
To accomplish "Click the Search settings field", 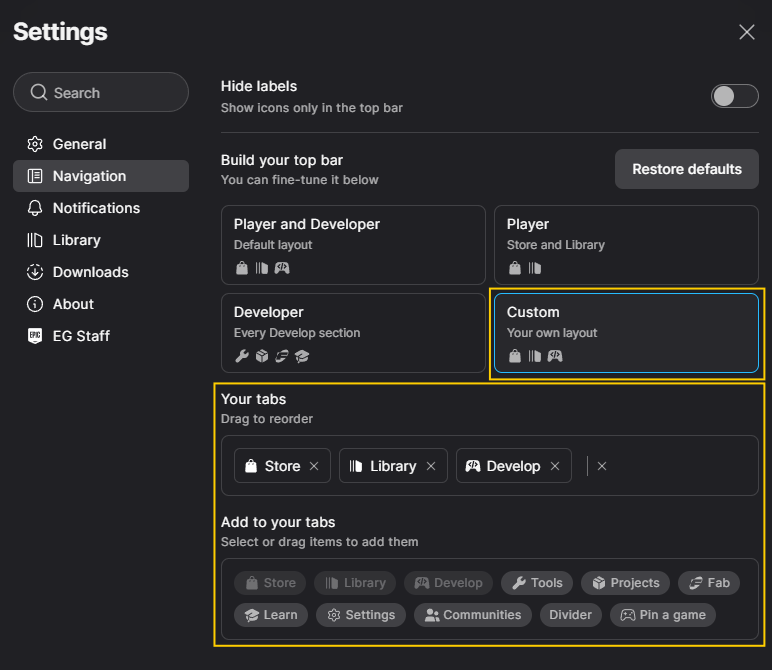I will [101, 92].
